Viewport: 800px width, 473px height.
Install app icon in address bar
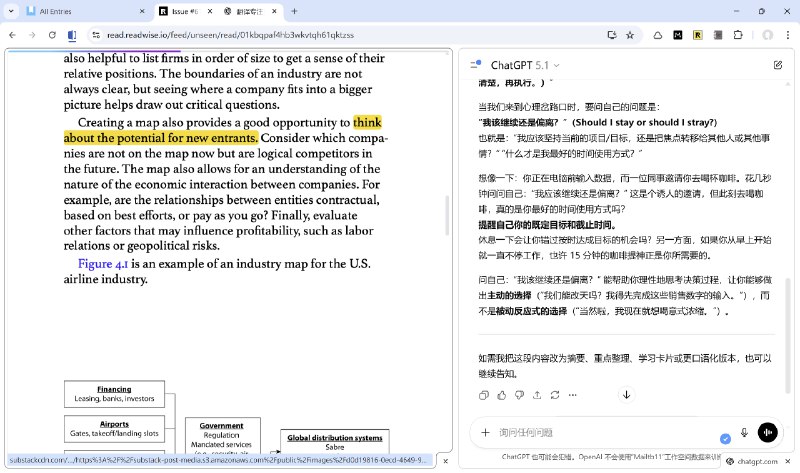pyautogui.click(x=612, y=35)
